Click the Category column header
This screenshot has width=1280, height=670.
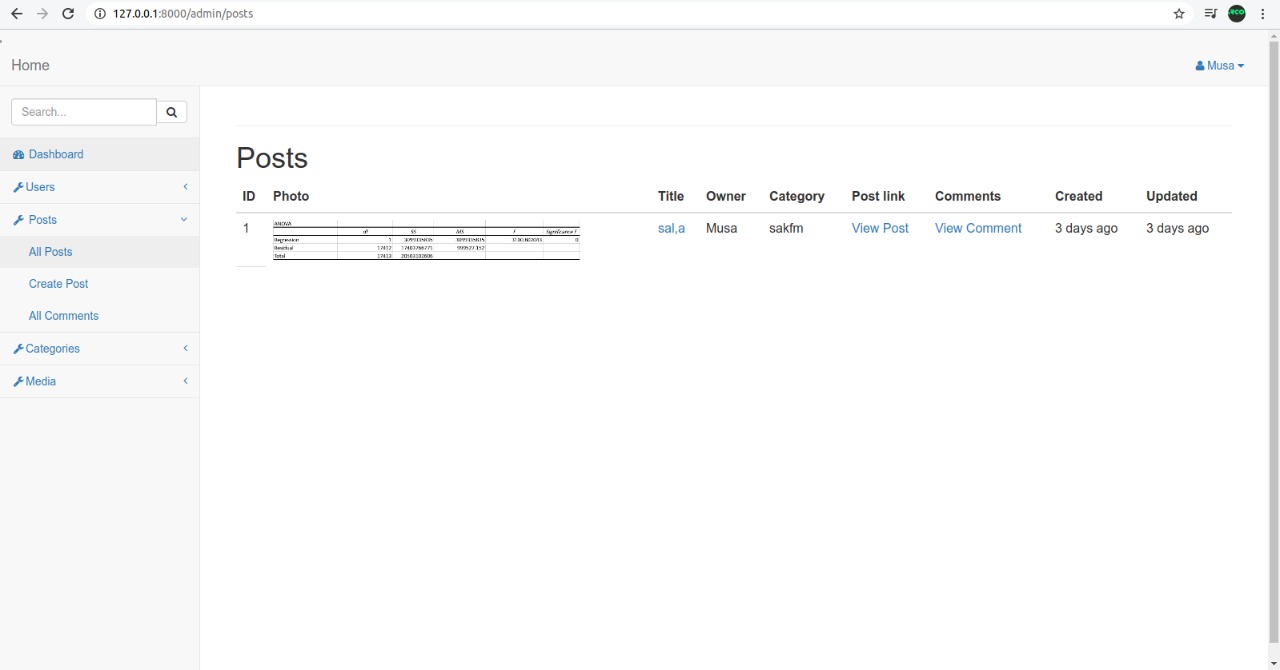(797, 196)
